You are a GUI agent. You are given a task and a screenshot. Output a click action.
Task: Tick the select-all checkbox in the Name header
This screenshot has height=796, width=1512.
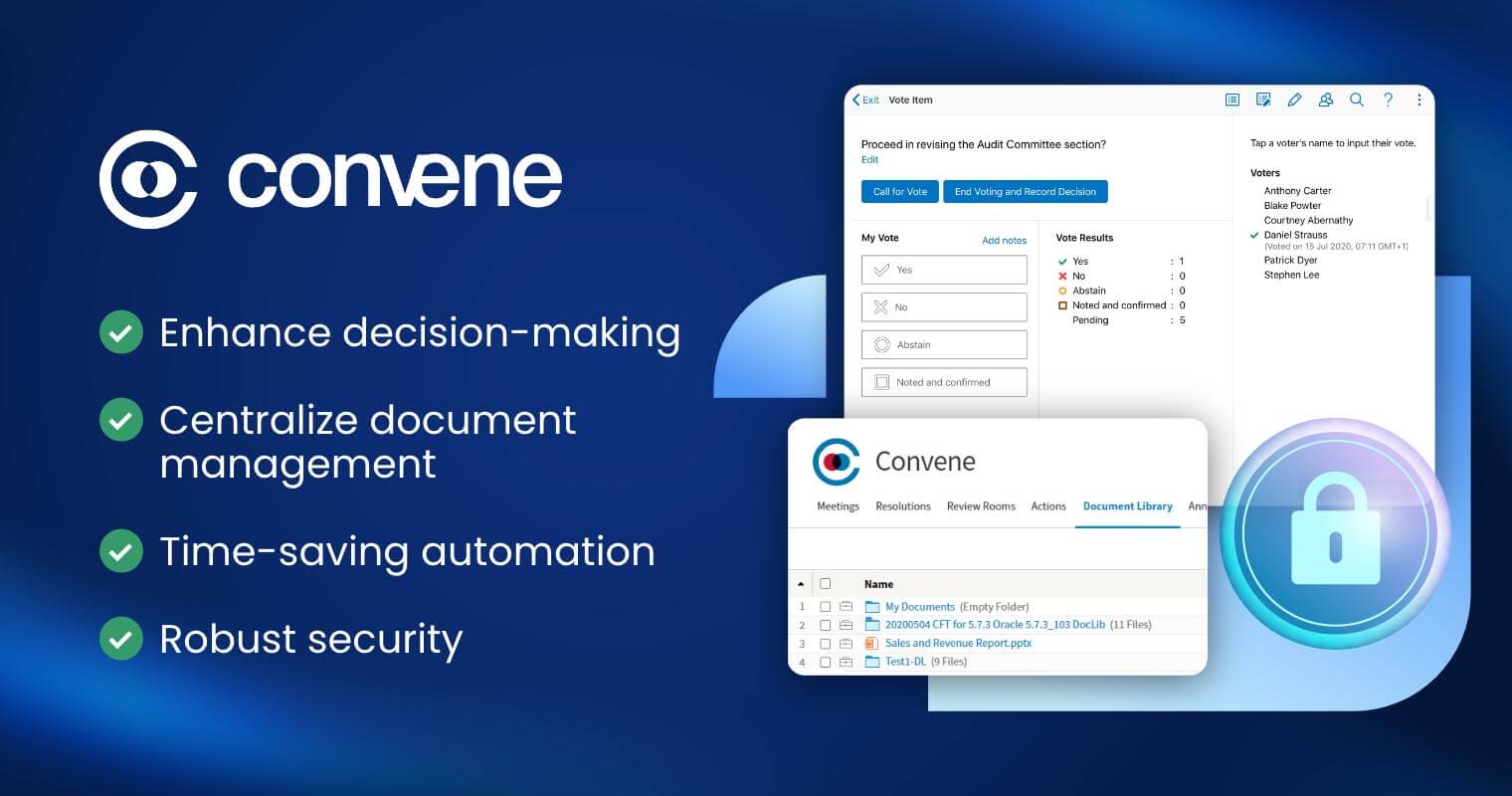click(824, 584)
